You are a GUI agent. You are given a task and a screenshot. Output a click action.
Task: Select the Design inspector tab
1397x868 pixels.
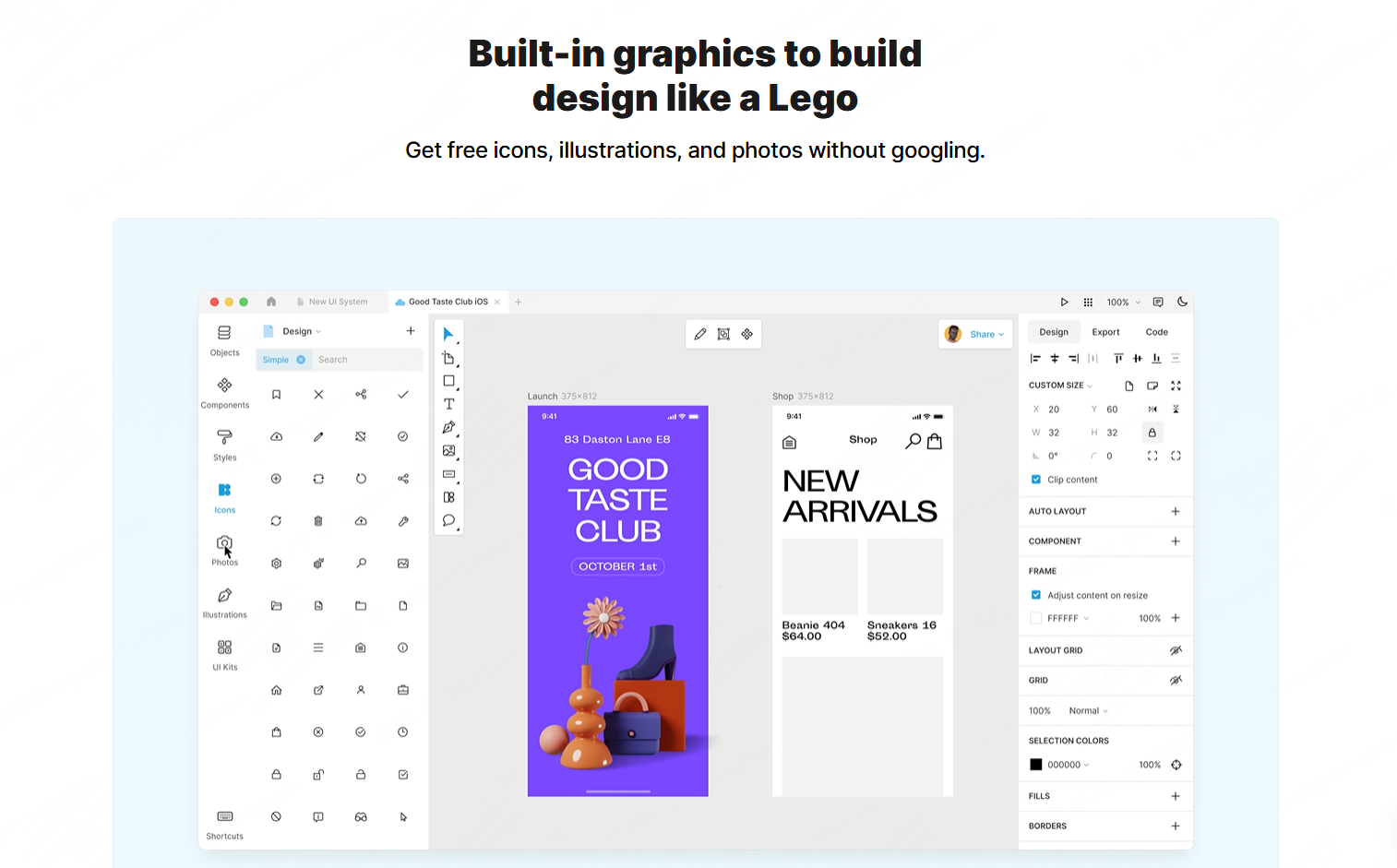coord(1054,332)
